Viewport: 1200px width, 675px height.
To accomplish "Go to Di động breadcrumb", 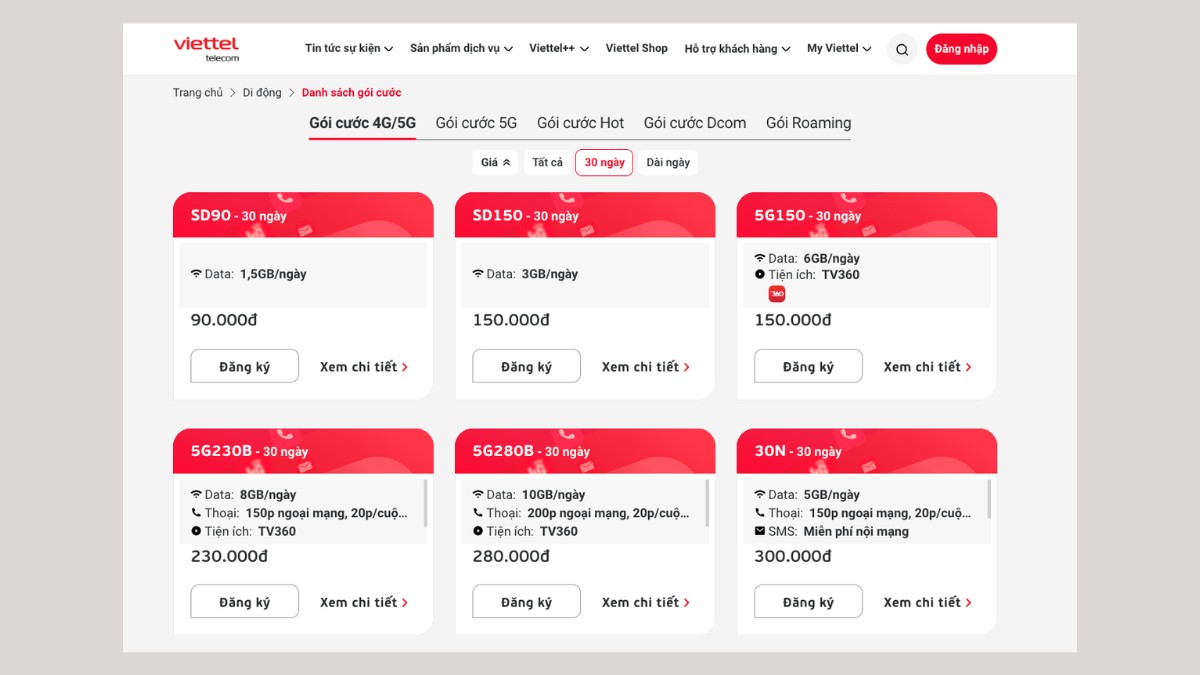I will point(262,93).
